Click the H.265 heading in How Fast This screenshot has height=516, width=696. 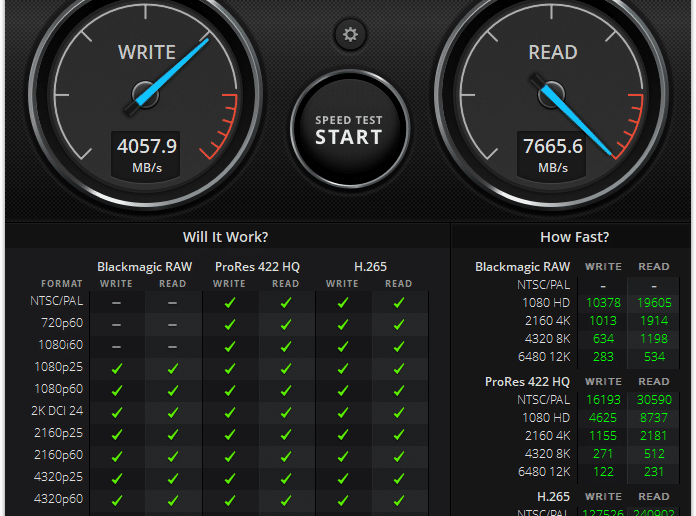[x=554, y=496]
